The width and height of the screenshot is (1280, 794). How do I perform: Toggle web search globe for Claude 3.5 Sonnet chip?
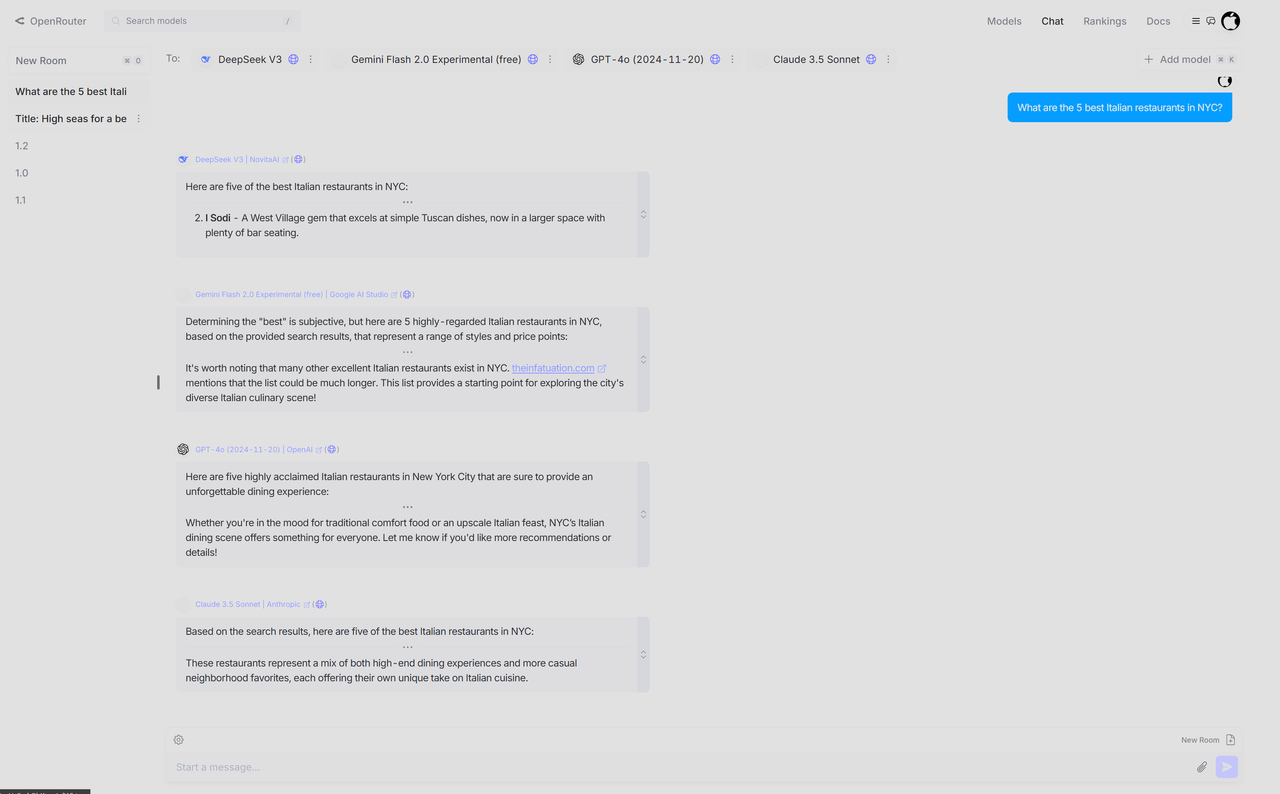[871, 60]
